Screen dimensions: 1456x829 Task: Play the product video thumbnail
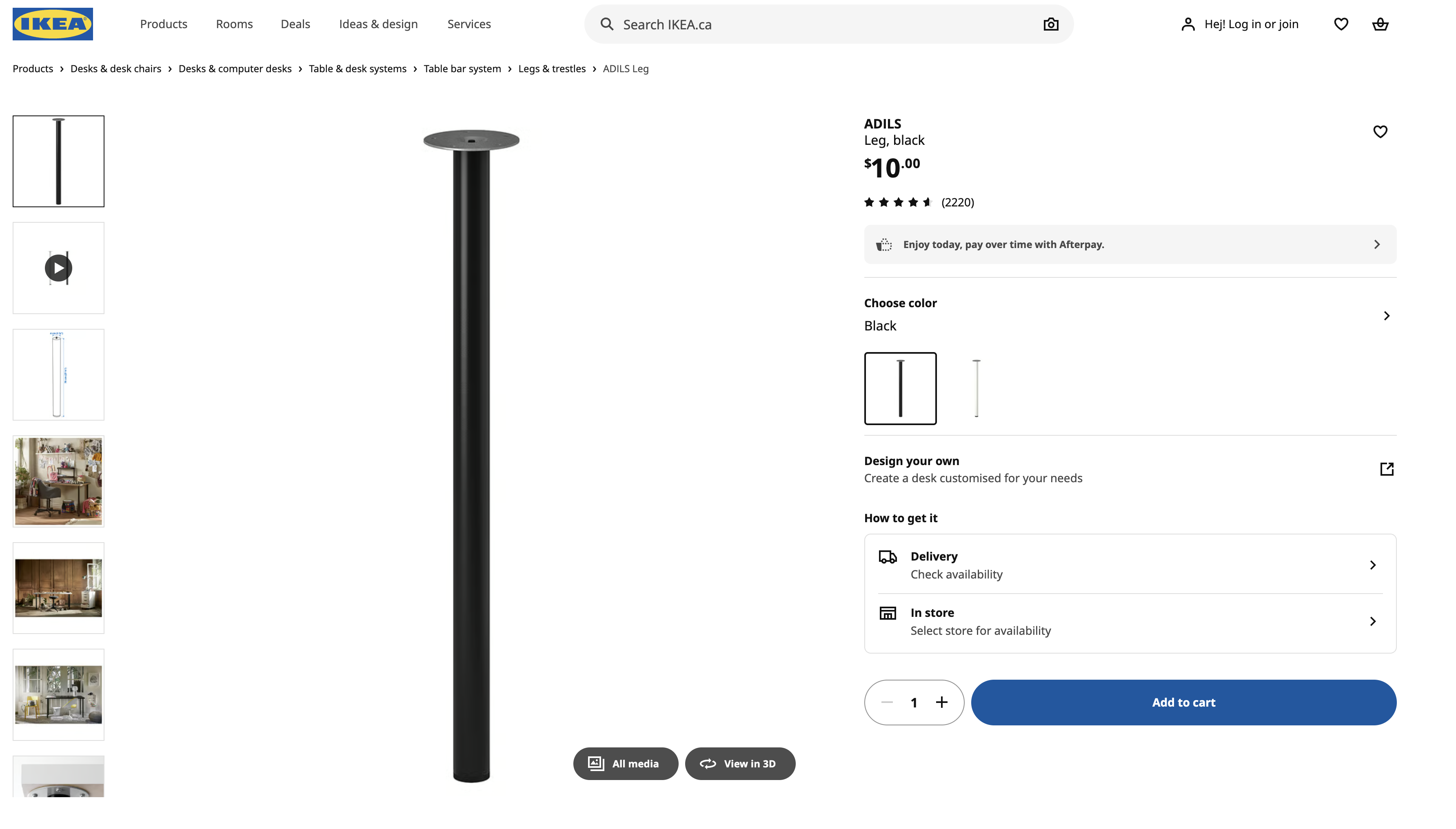59,268
